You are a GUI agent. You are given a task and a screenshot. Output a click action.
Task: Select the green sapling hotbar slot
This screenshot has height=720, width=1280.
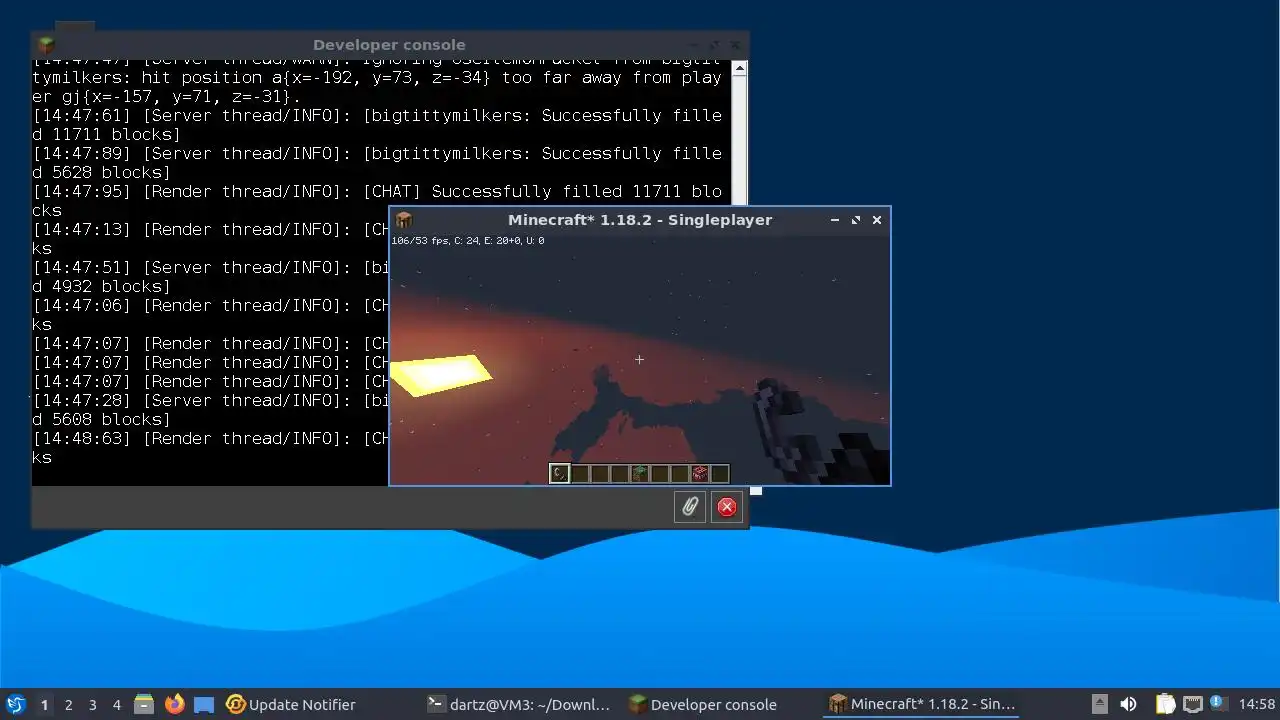640,473
